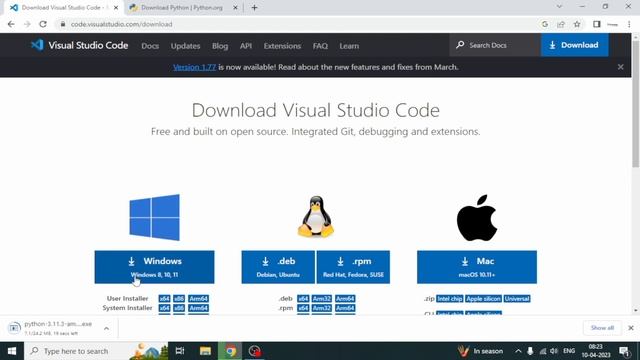The image size is (640, 360).
Task: Go back to the previous page
Action: point(11,24)
